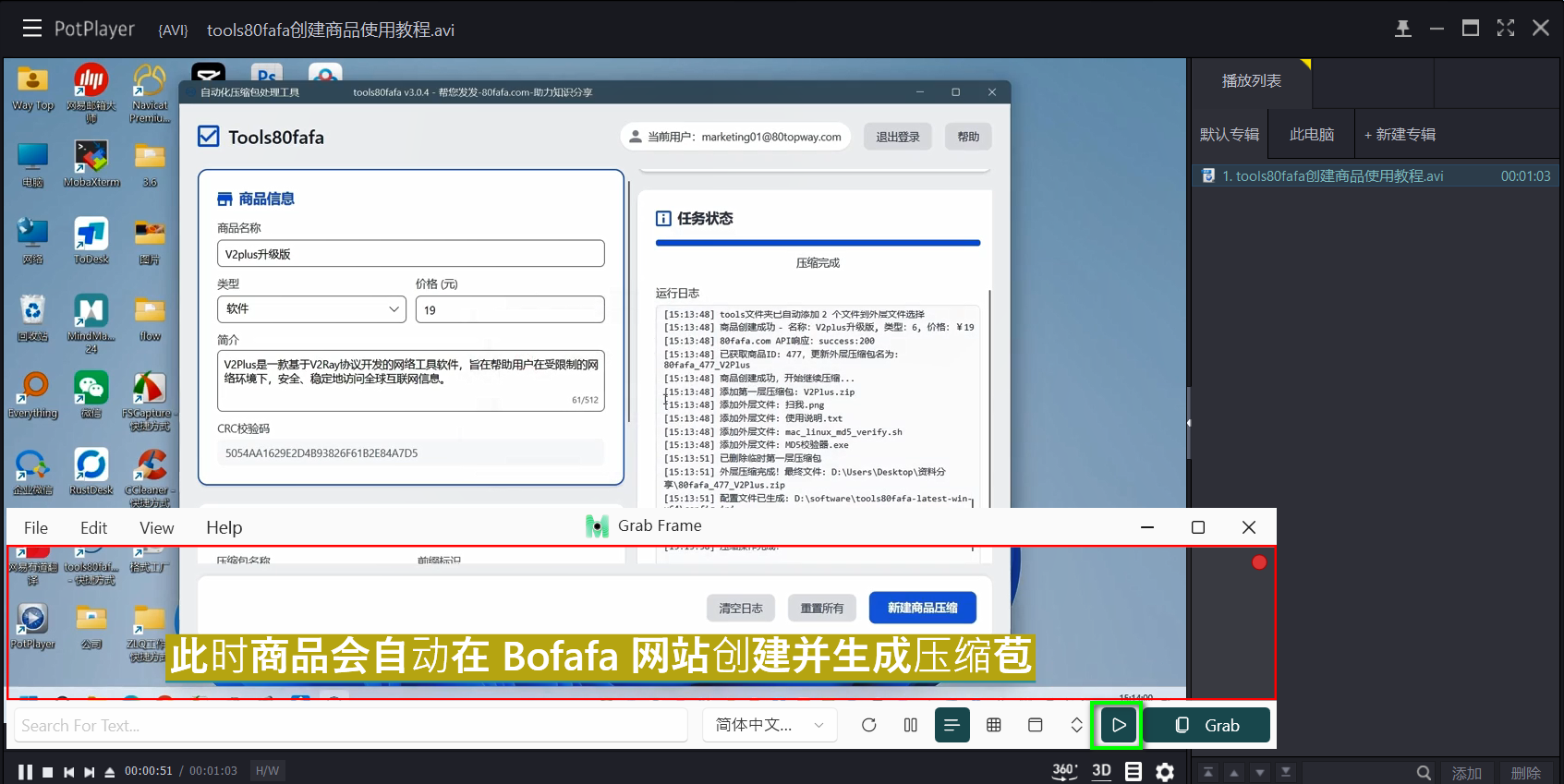Toggle the text lines view button

[x=952, y=725]
